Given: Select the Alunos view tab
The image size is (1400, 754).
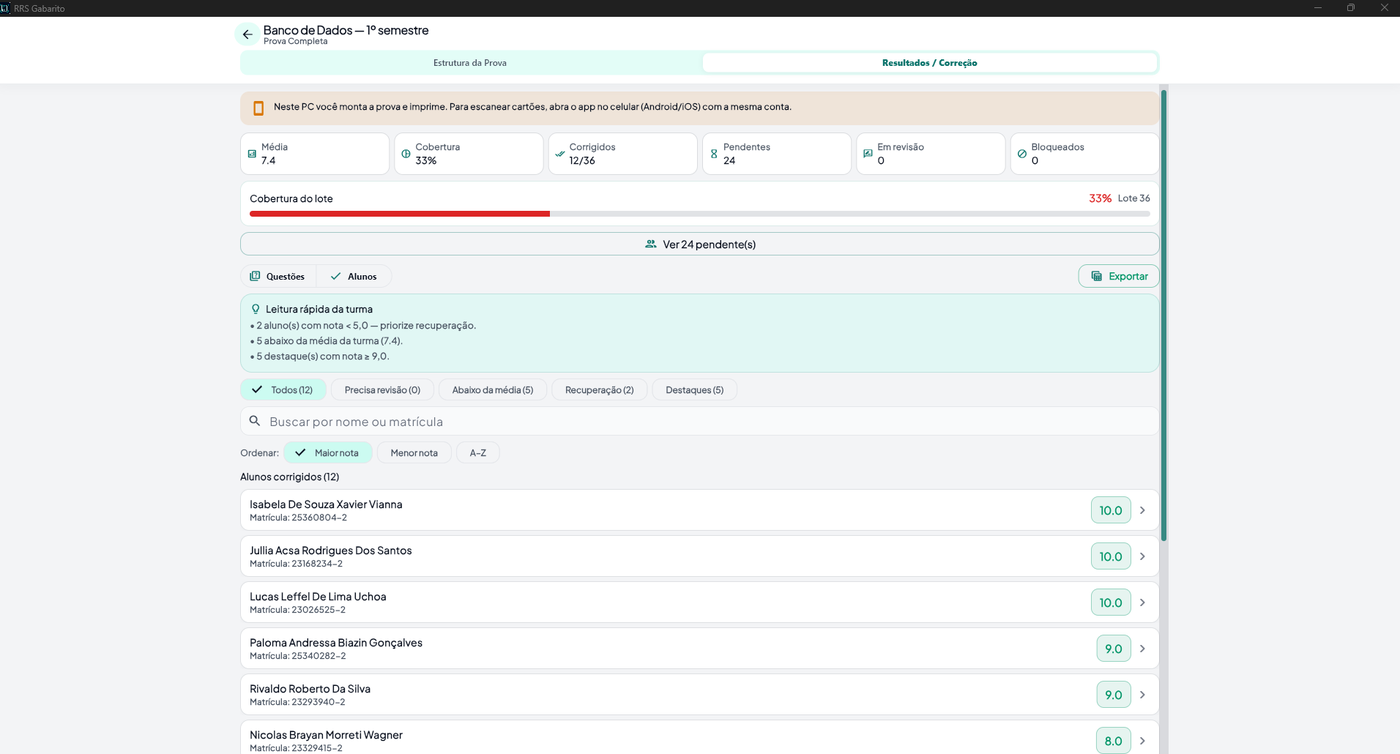Looking at the screenshot, I should coord(354,276).
